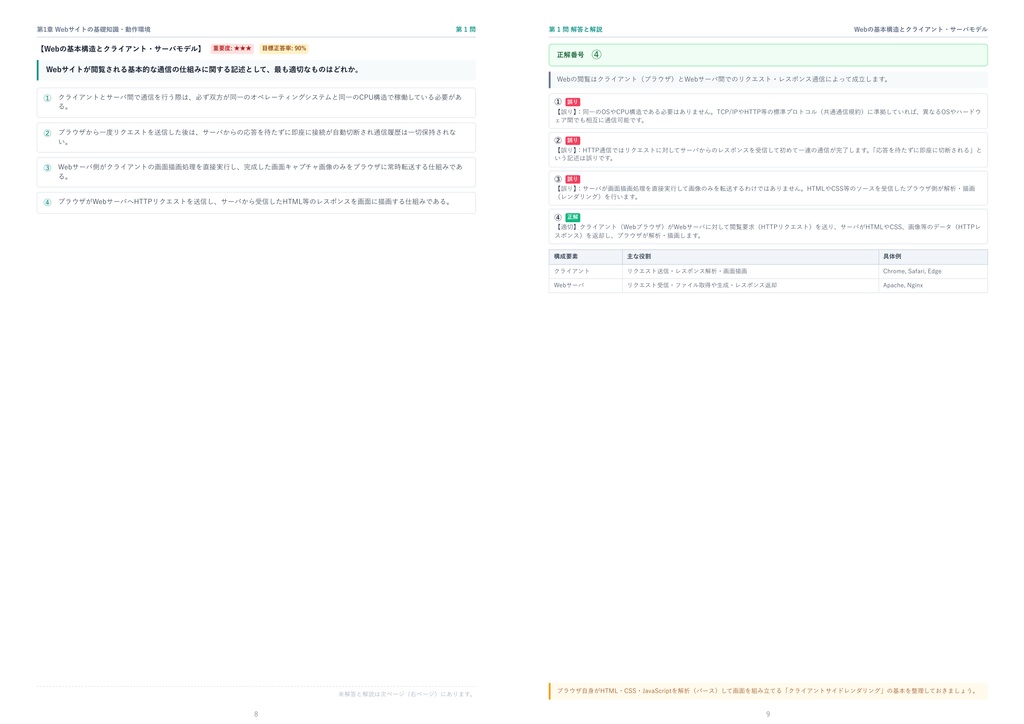Click the orange tip note about 'クライアントサイドレンダリング'
Image resolution: width=1024 pixels, height=724 pixels.
(768, 691)
